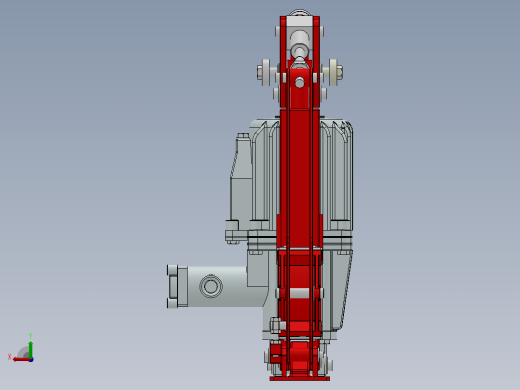This screenshot has height=390, width=520.
Task: Select the gray pivot pin in the red lever arm
Action: coord(299,82)
